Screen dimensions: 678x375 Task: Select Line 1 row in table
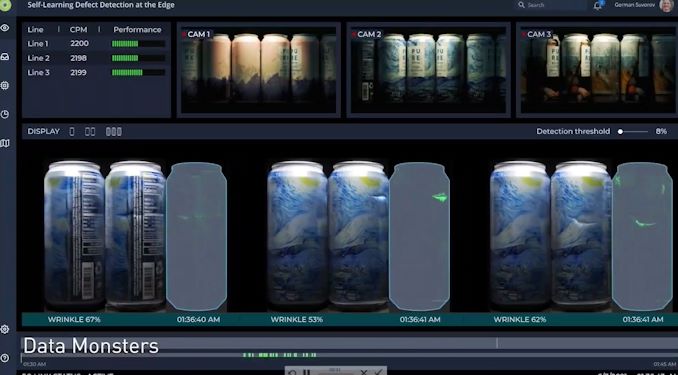[x=96, y=44]
